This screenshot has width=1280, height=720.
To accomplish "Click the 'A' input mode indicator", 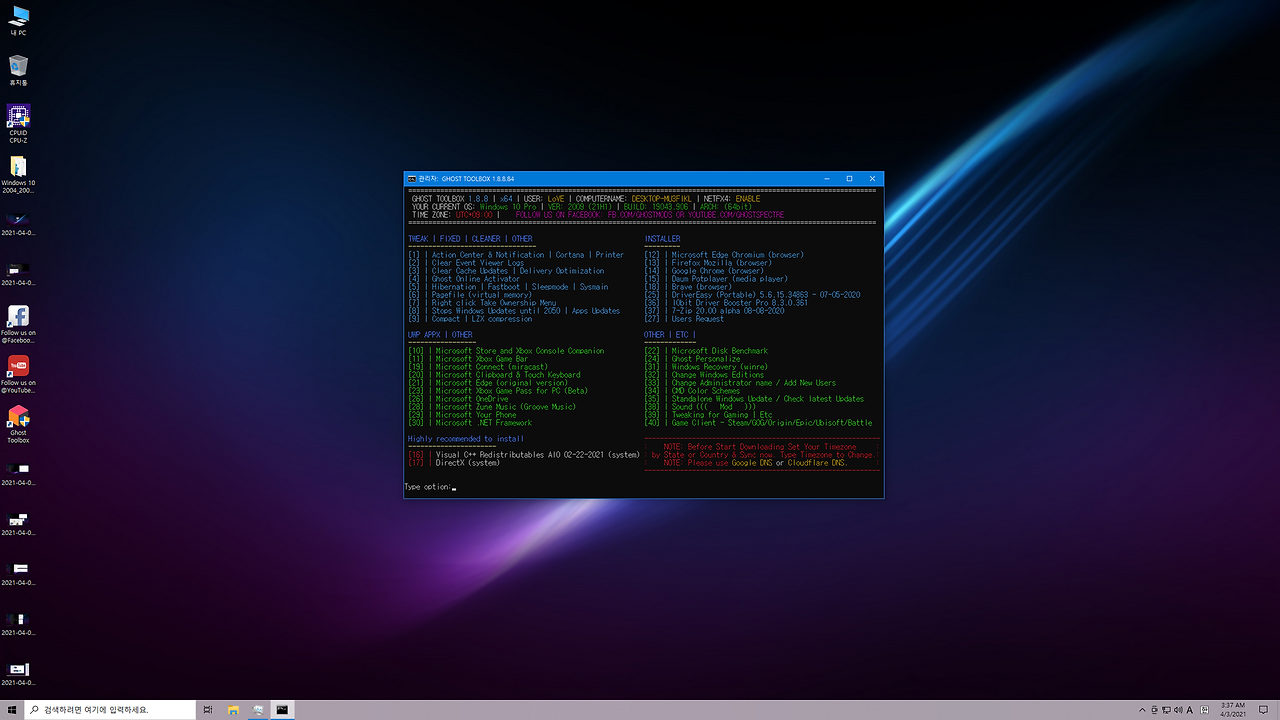I will [x=1189, y=709].
